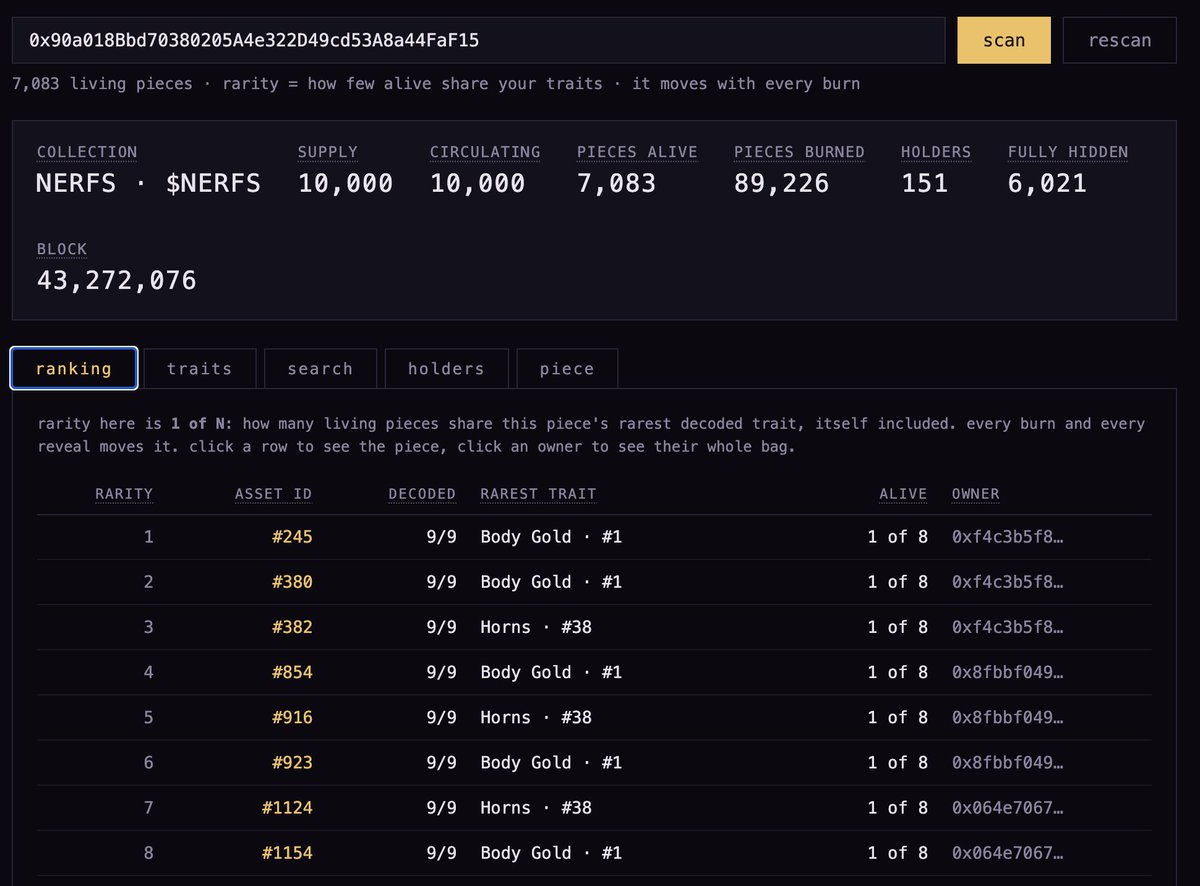Click the pieces burned value 89,226

pos(782,183)
